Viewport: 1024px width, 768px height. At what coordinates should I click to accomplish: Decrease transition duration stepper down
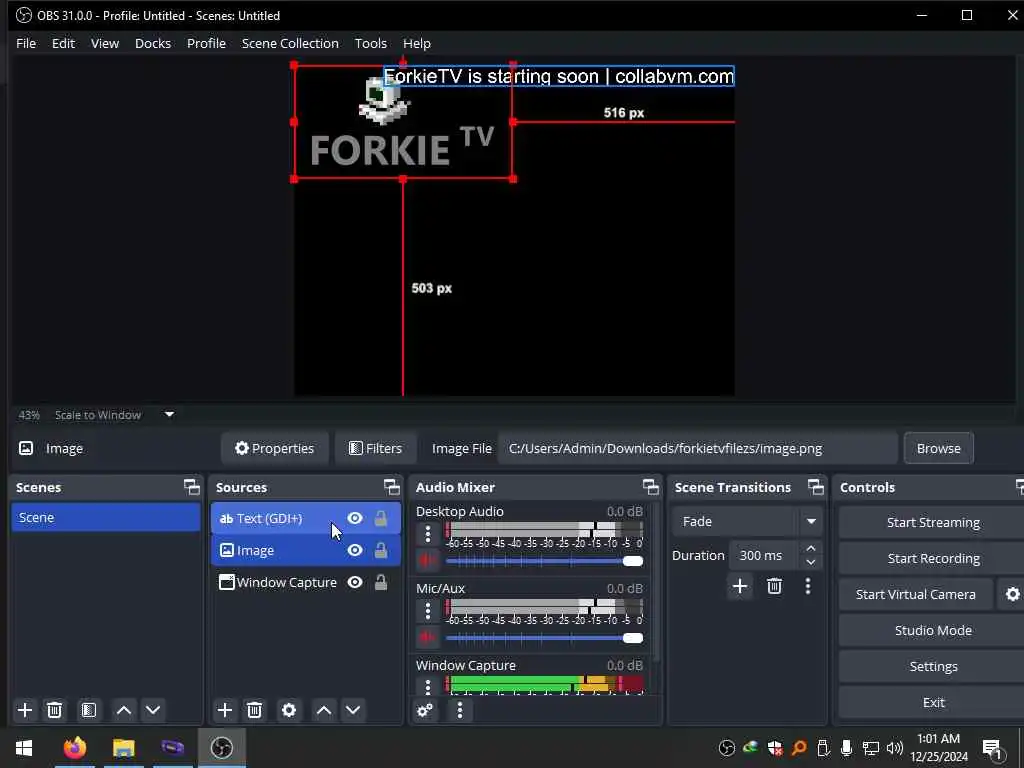point(810,562)
